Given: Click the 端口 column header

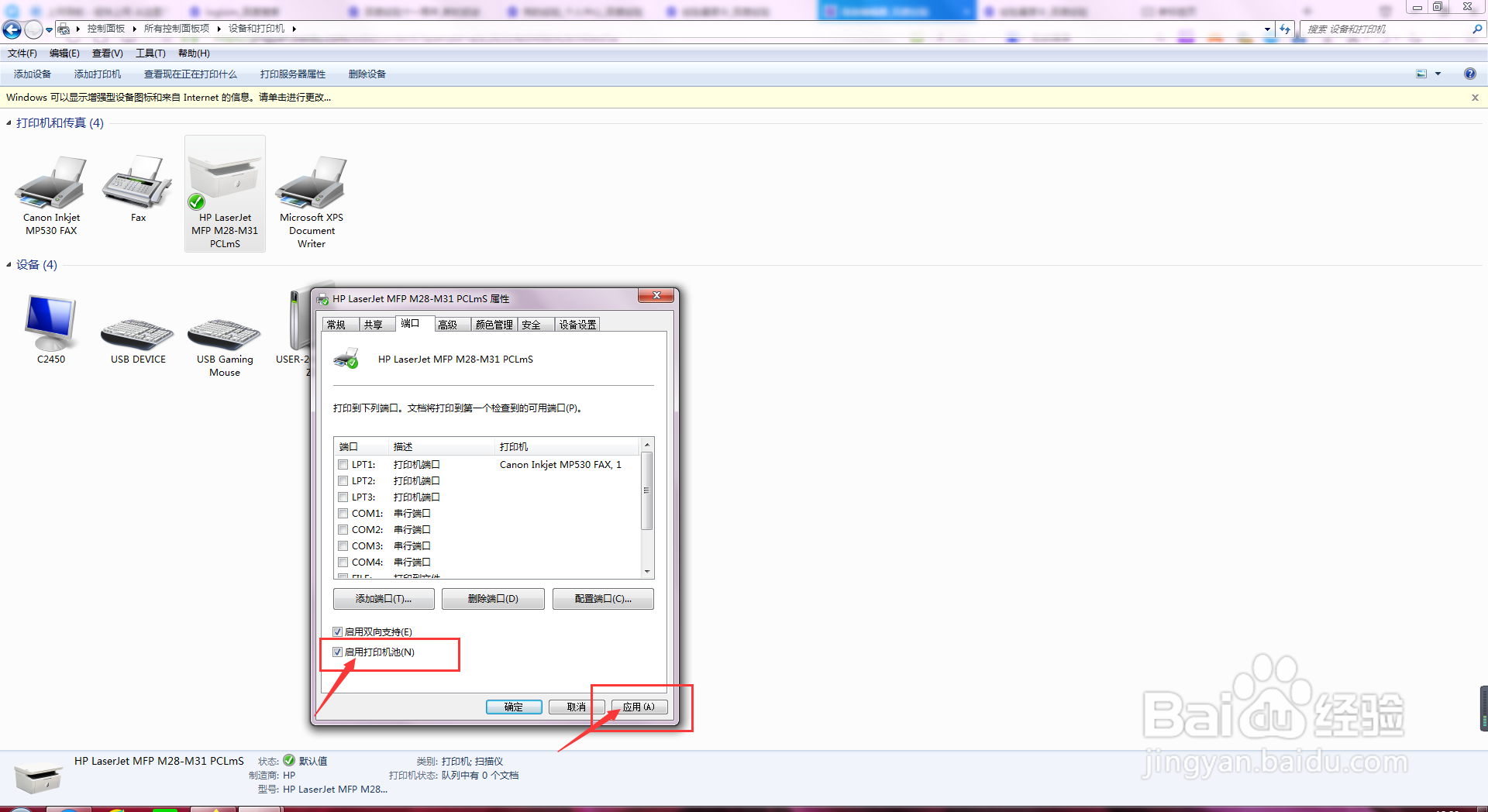Looking at the screenshot, I should pos(361,447).
